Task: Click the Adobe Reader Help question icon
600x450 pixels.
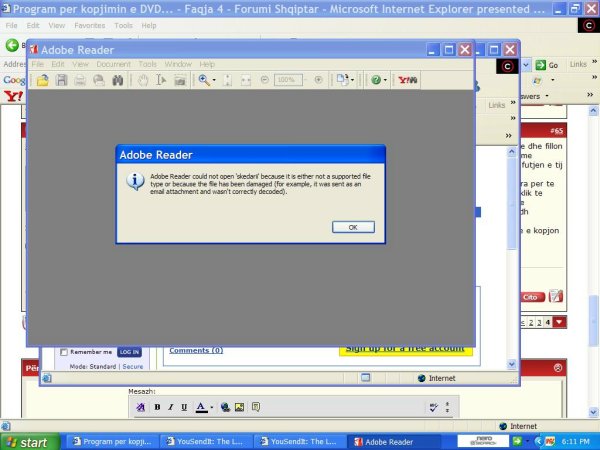Action: (376, 80)
